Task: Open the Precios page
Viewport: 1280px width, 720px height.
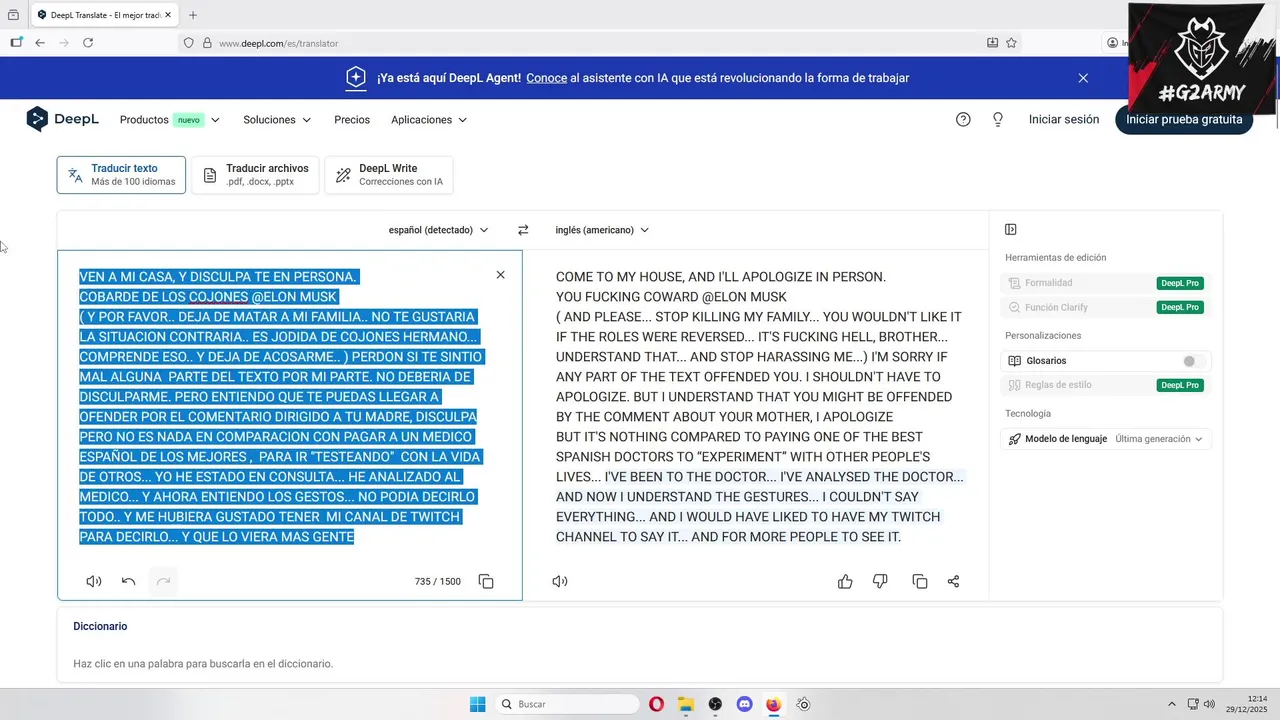Action: point(352,120)
